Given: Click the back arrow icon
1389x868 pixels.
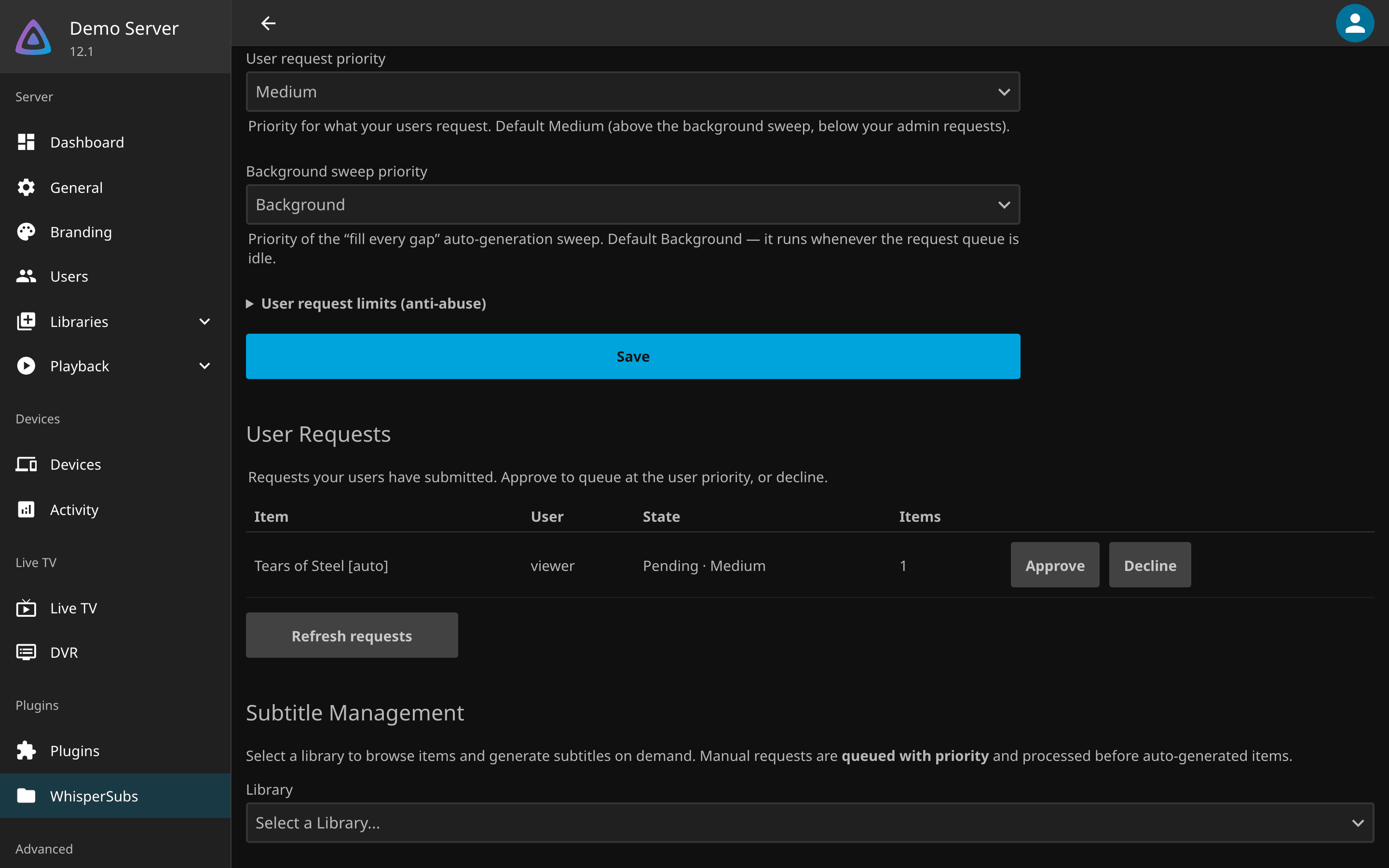Looking at the screenshot, I should (x=268, y=23).
